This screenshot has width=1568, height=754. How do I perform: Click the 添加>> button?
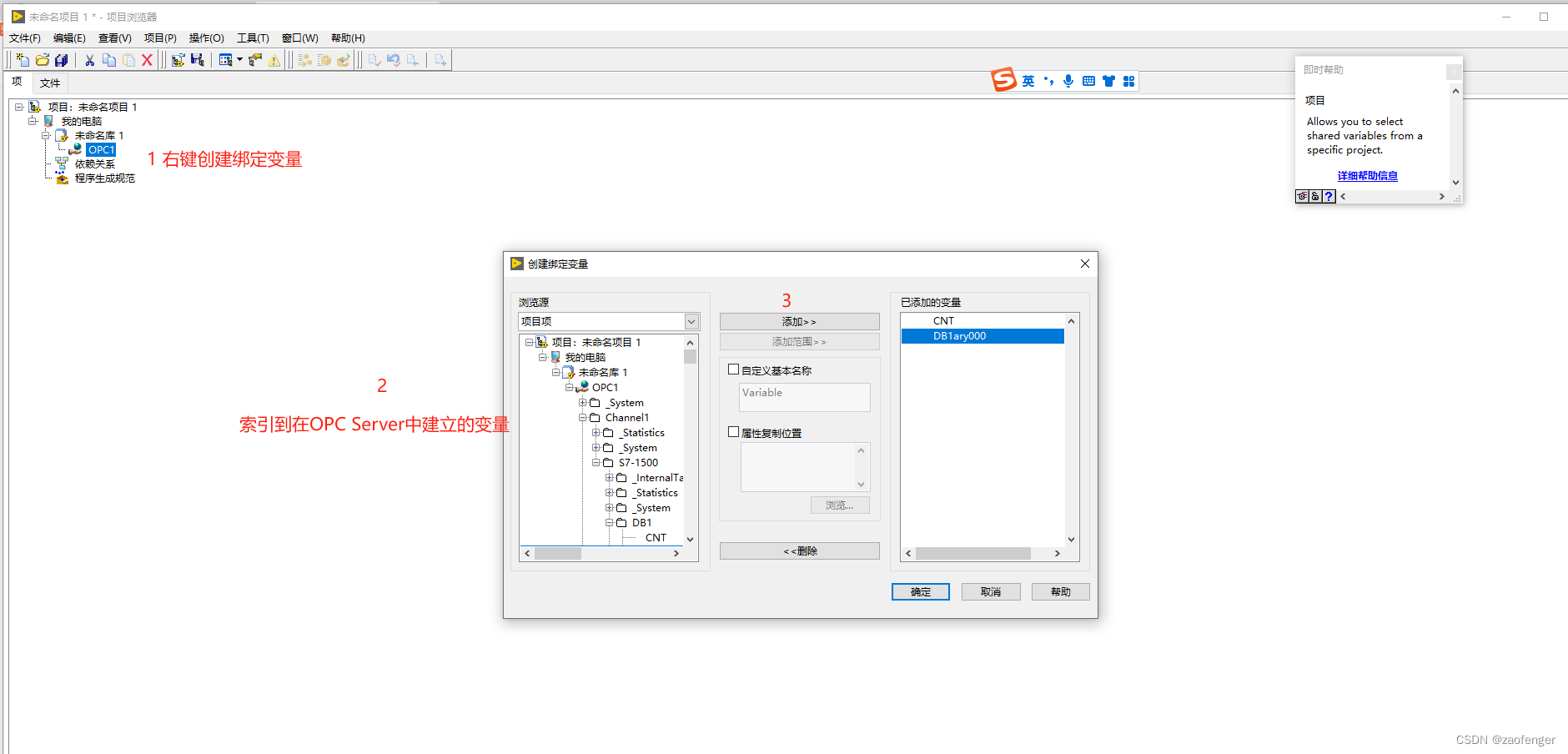pyautogui.click(x=798, y=321)
